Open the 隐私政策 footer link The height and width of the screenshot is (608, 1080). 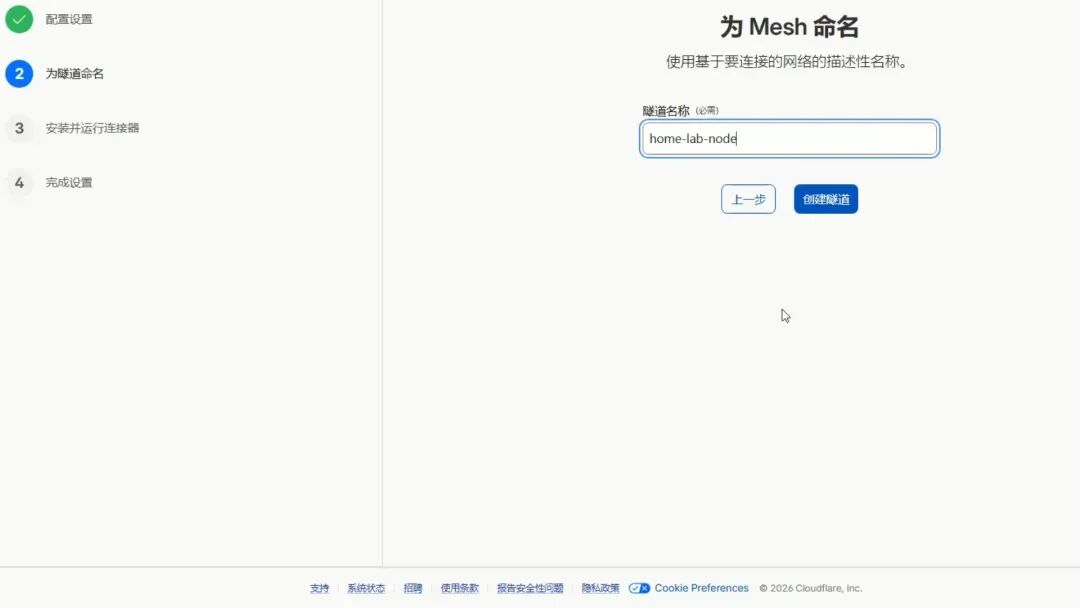(x=601, y=588)
